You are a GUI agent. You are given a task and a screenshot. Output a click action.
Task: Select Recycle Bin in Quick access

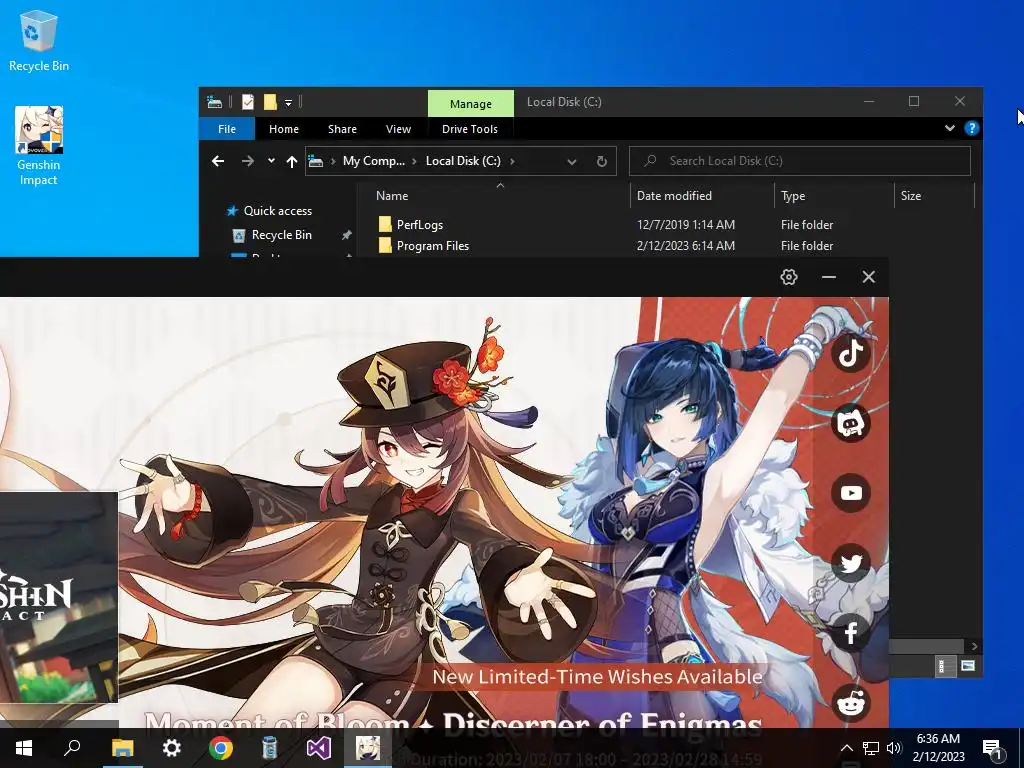[281, 235]
